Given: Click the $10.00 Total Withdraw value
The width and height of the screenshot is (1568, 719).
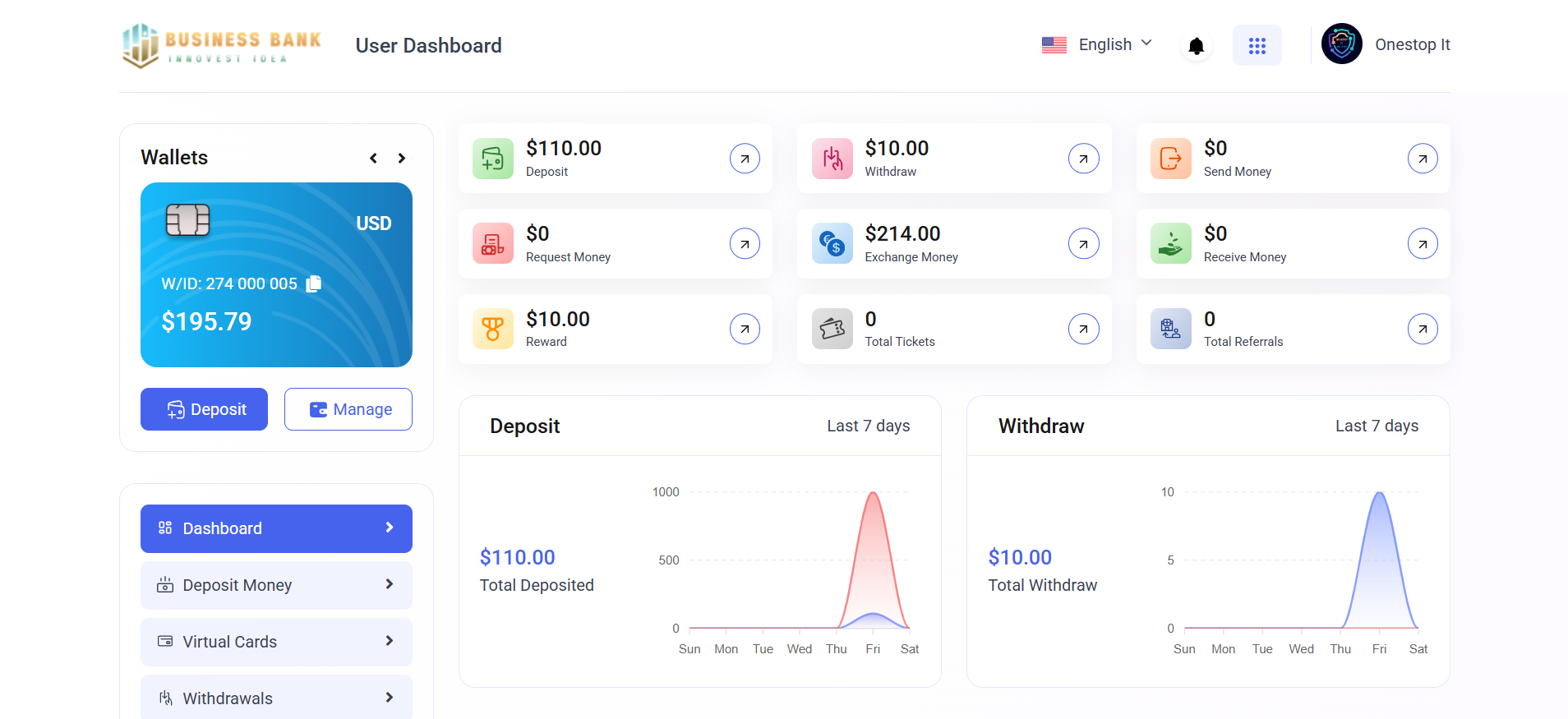Looking at the screenshot, I should click(1020, 557).
